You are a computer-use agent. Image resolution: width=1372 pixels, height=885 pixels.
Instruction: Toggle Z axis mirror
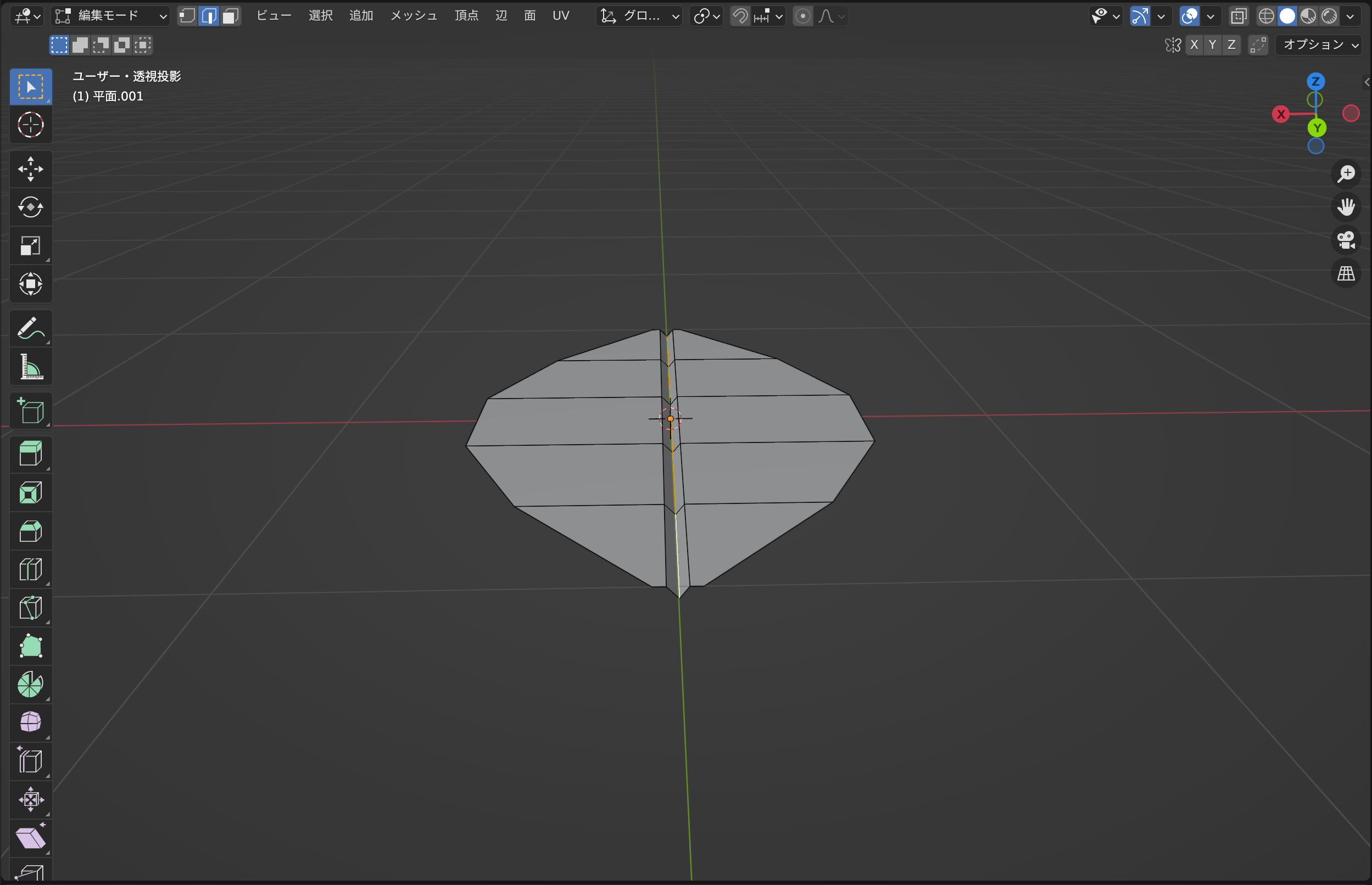1231,45
